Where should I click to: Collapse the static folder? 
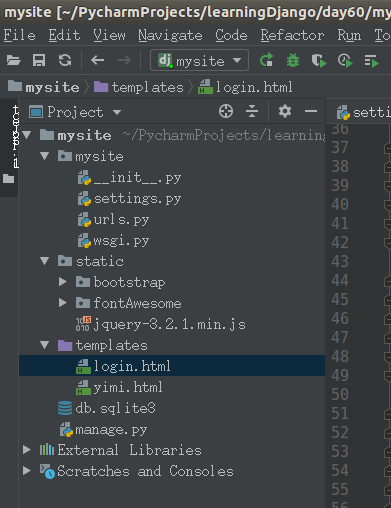pos(45,261)
